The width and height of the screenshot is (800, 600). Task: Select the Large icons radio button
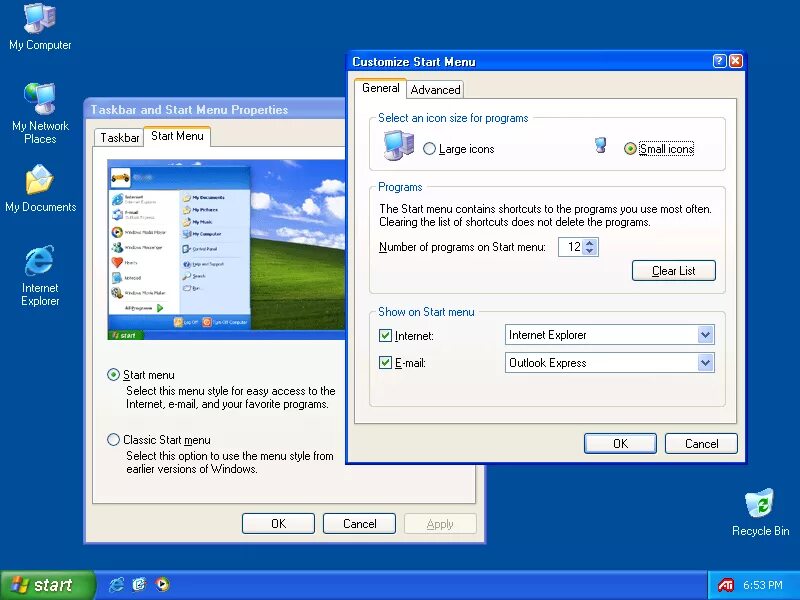(x=430, y=148)
